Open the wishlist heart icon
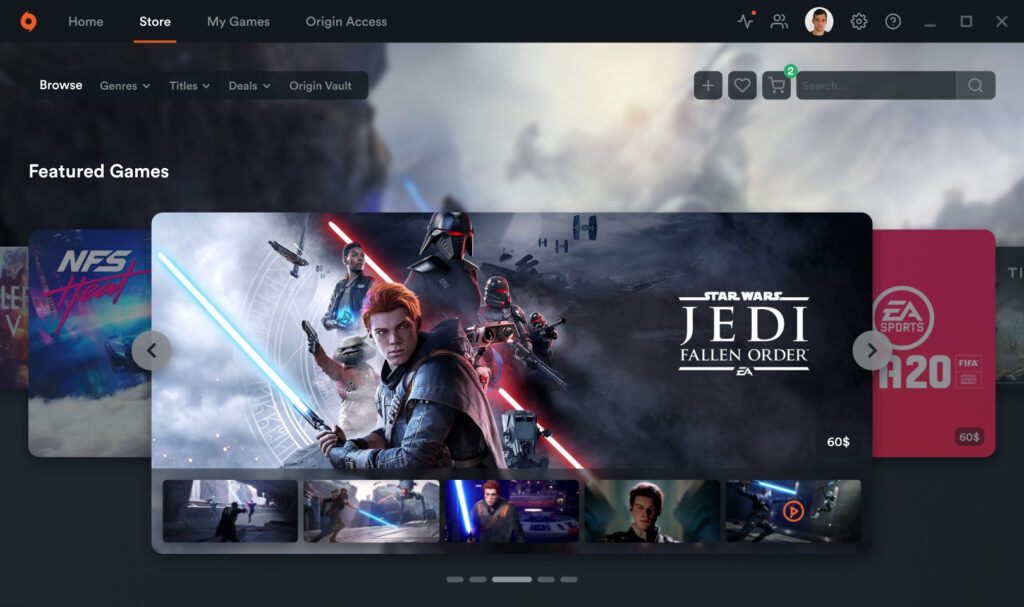 click(742, 85)
